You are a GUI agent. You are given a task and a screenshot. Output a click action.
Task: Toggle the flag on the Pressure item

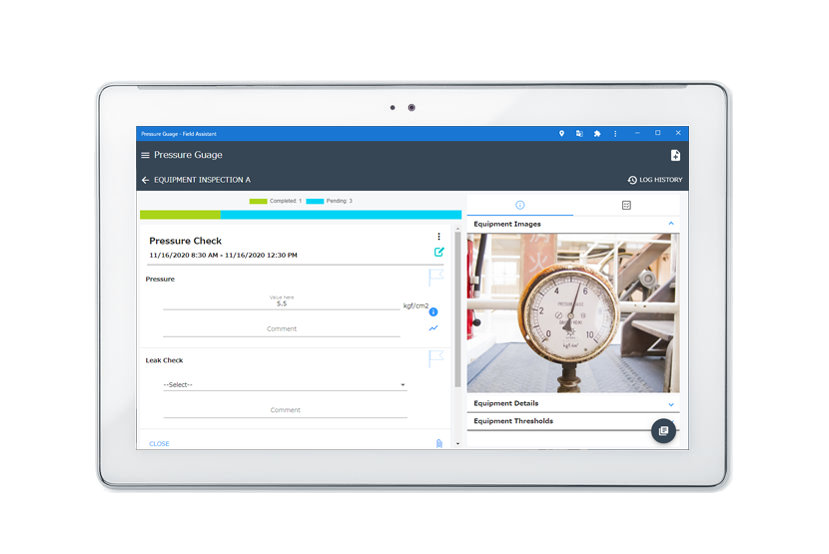point(436,277)
